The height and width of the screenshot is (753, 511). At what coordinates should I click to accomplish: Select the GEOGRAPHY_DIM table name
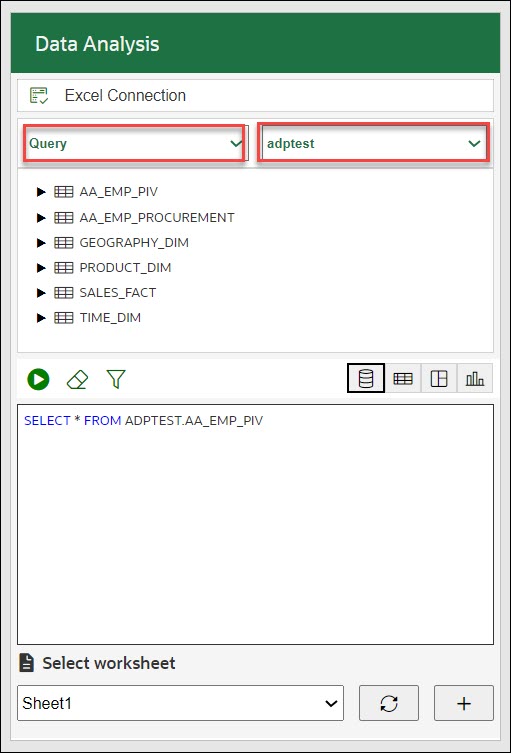134,243
